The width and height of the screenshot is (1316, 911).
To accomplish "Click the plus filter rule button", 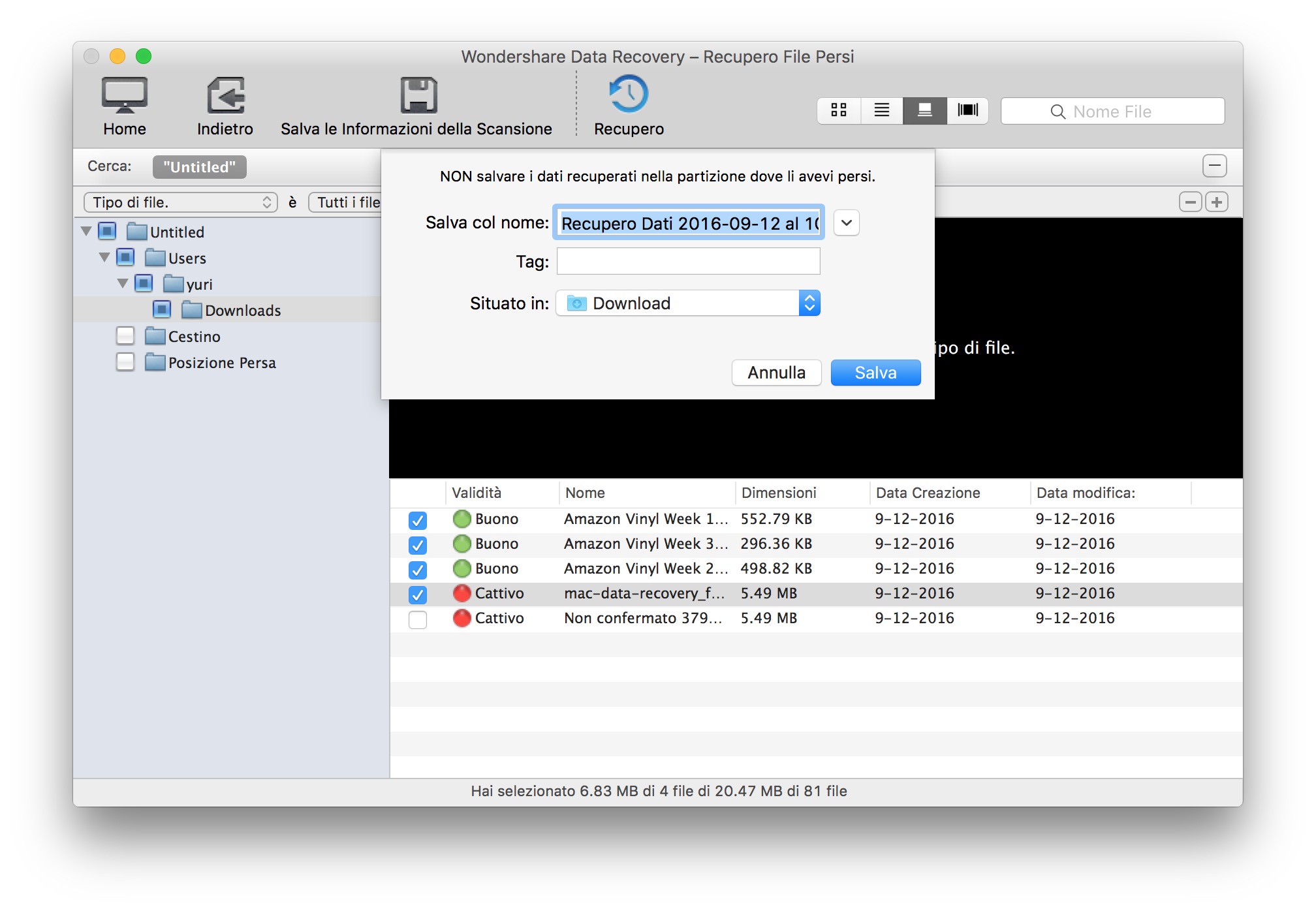I will click(x=1217, y=202).
